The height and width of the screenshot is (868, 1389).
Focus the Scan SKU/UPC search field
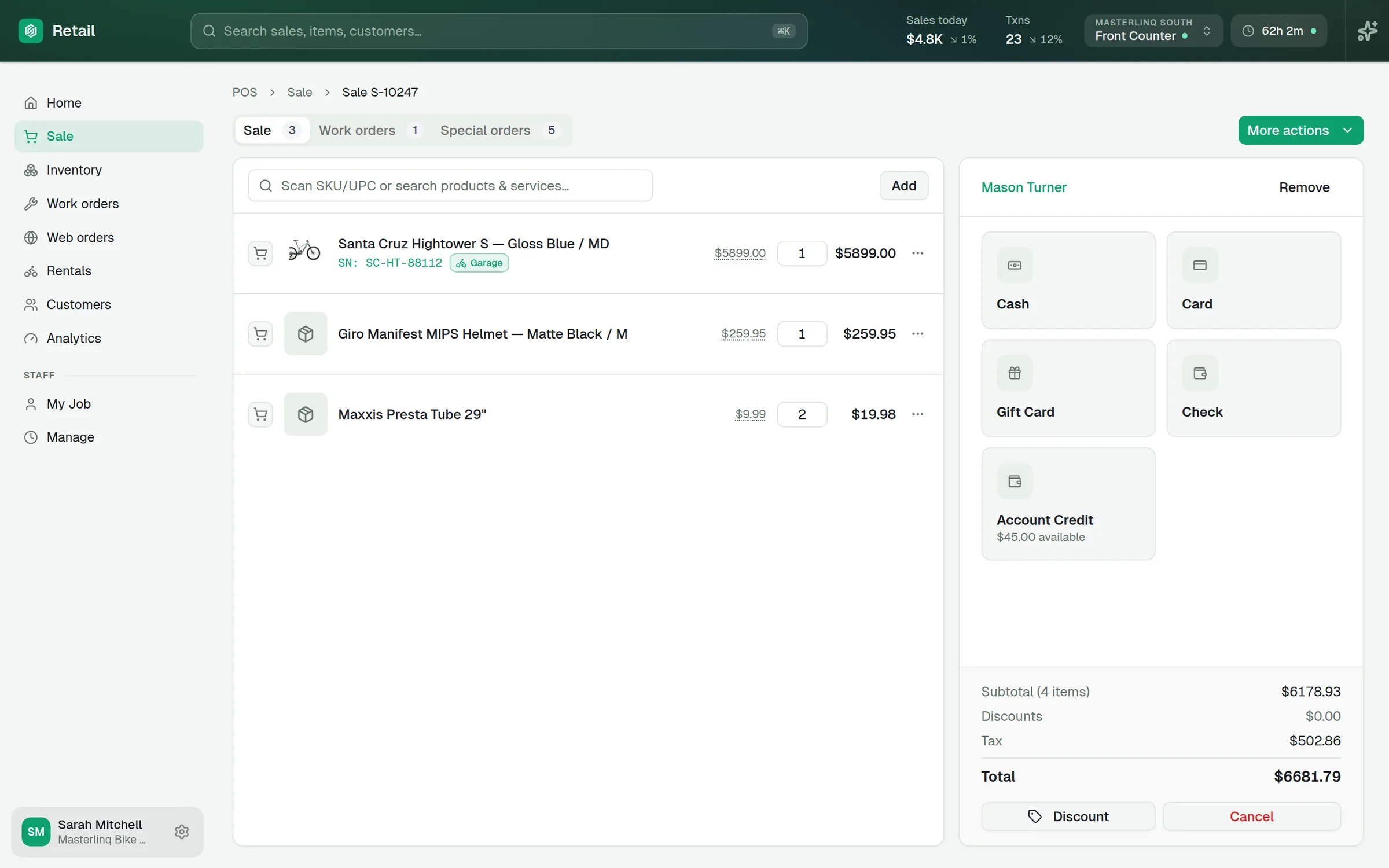pos(450,186)
